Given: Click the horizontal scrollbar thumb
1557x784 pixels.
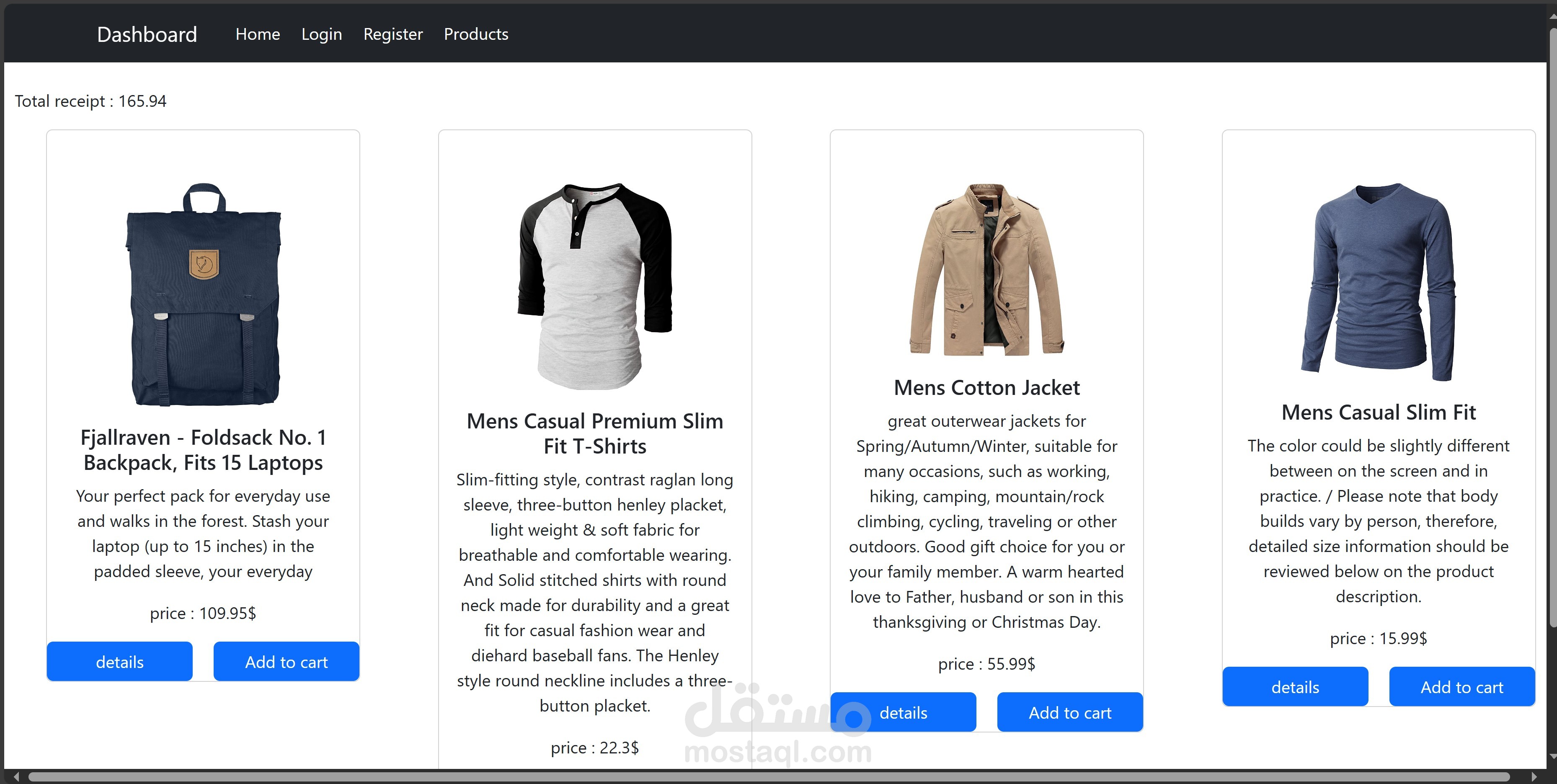Looking at the screenshot, I should pos(769,777).
